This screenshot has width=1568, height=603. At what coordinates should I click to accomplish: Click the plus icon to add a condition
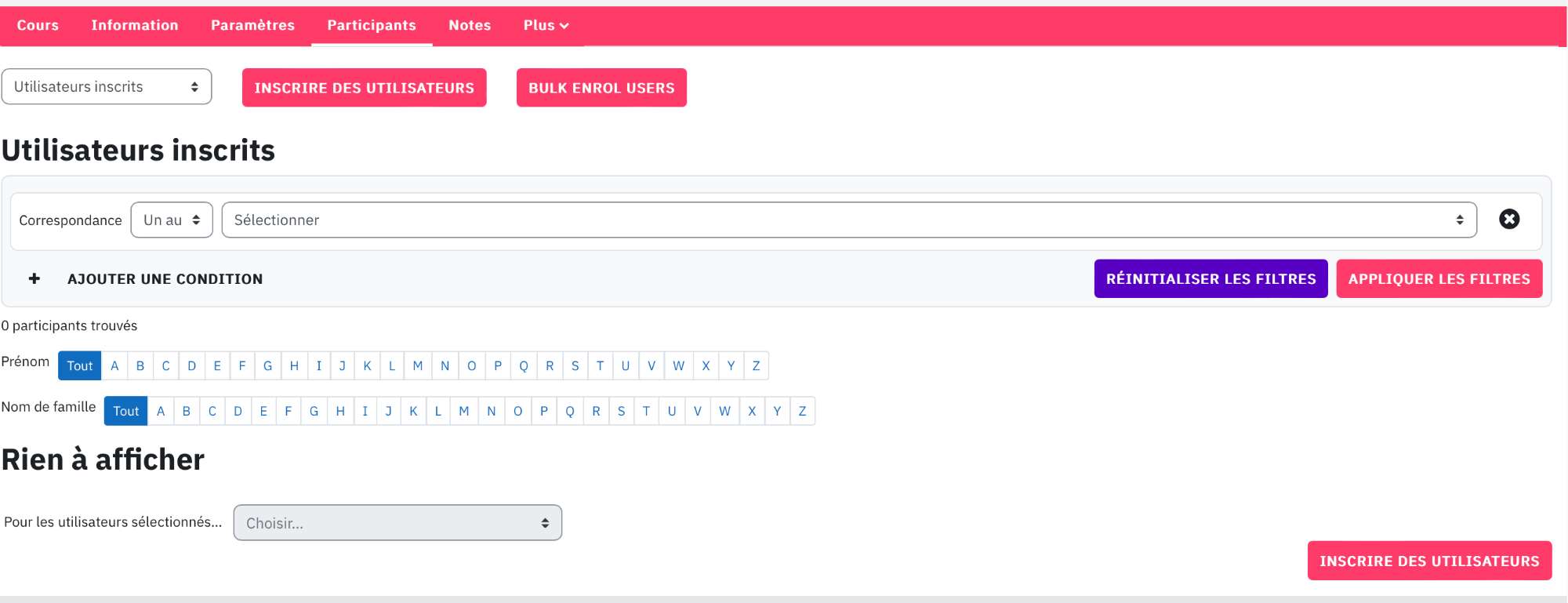point(34,279)
